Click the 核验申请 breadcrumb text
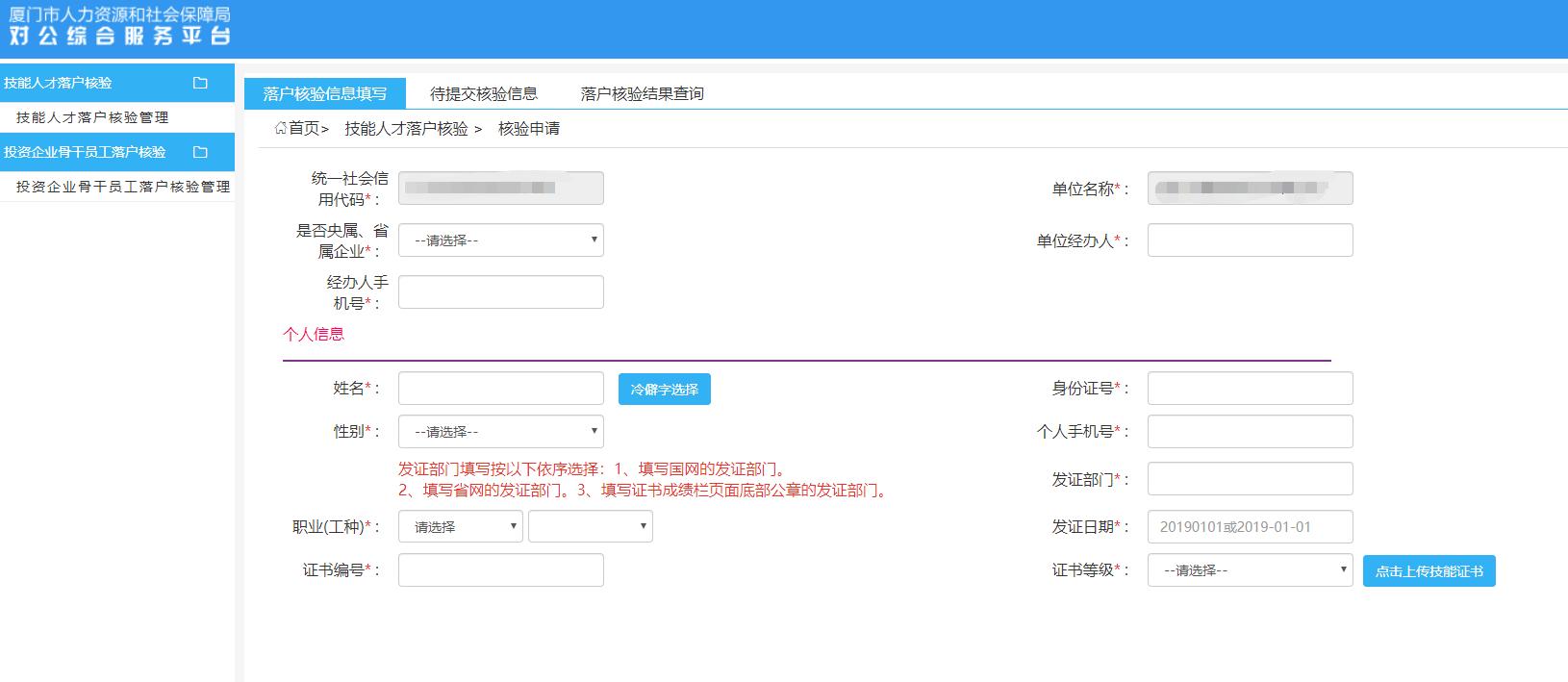This screenshot has height=682, width=1568. [529, 128]
